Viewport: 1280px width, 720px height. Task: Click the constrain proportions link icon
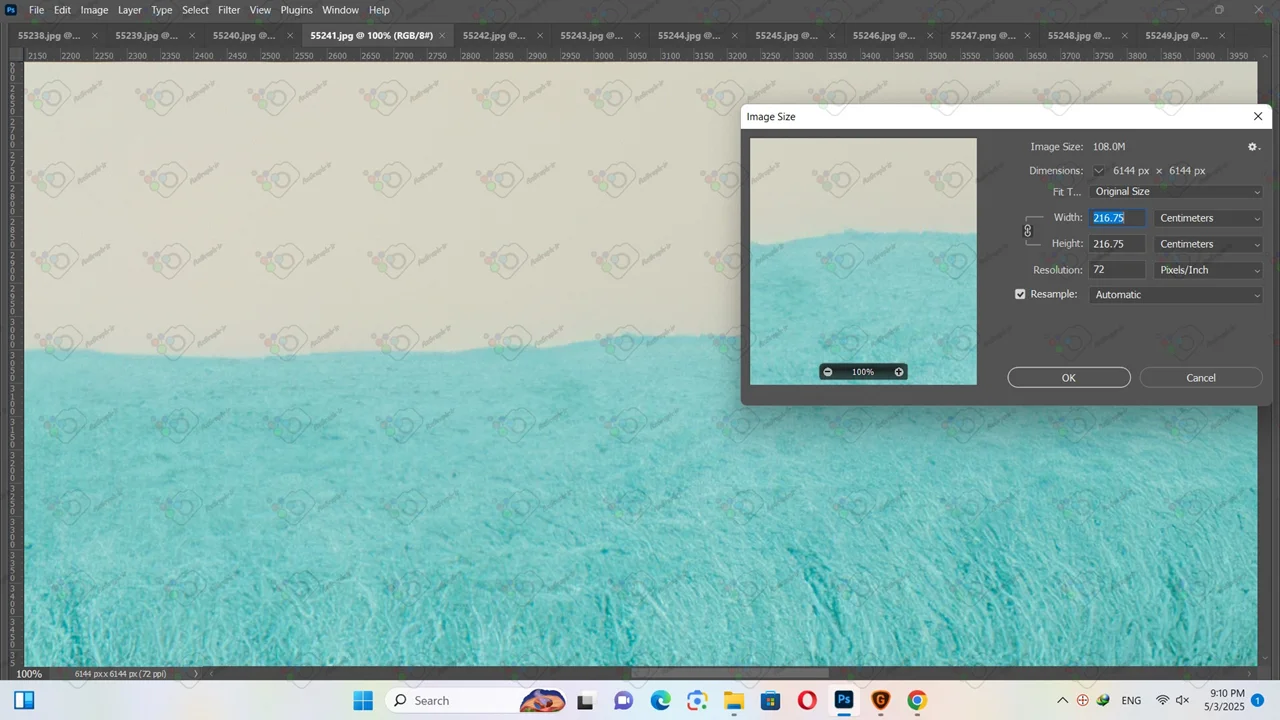[x=1027, y=231]
